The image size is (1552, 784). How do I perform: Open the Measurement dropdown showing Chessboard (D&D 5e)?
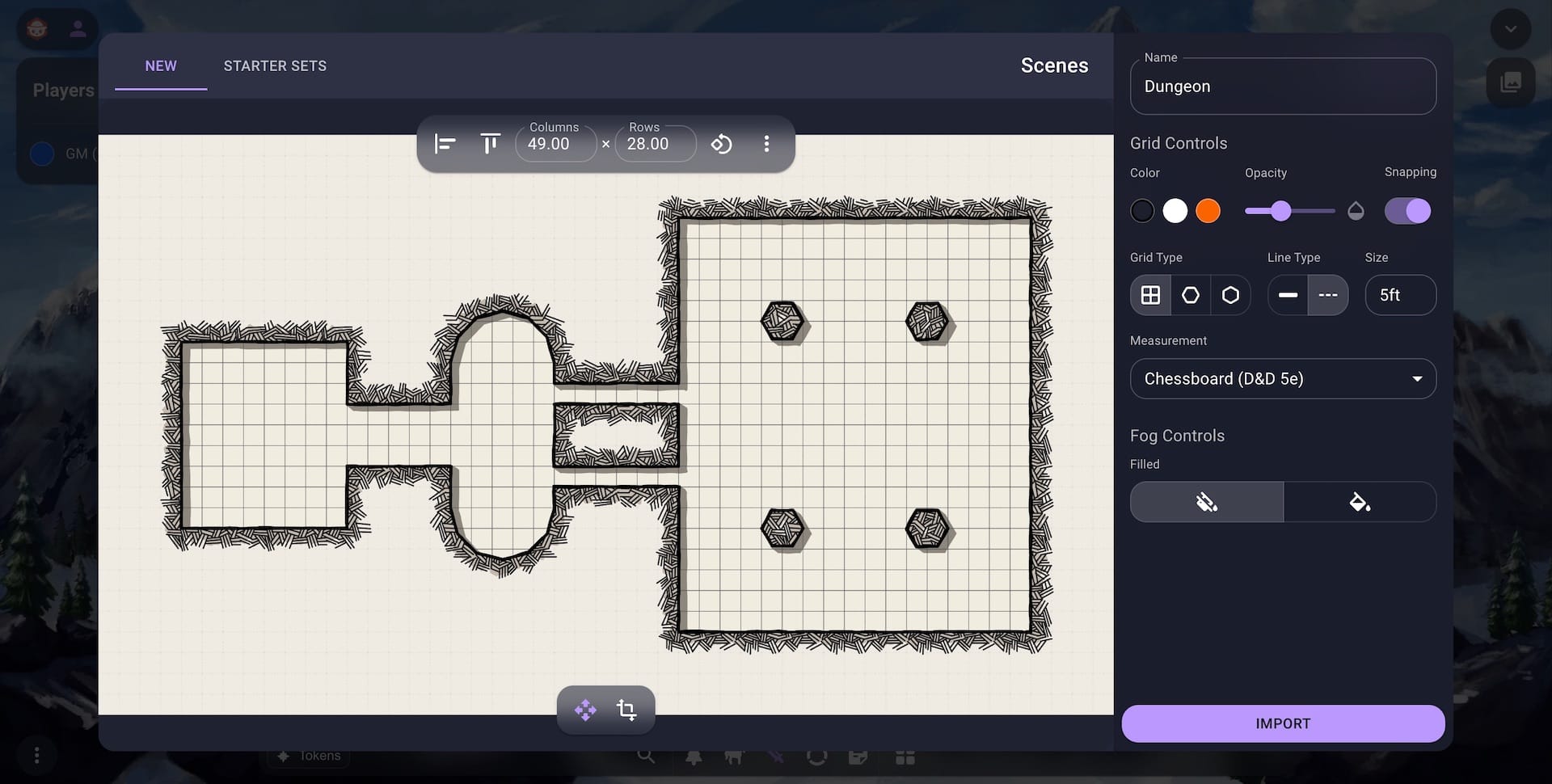(x=1282, y=378)
